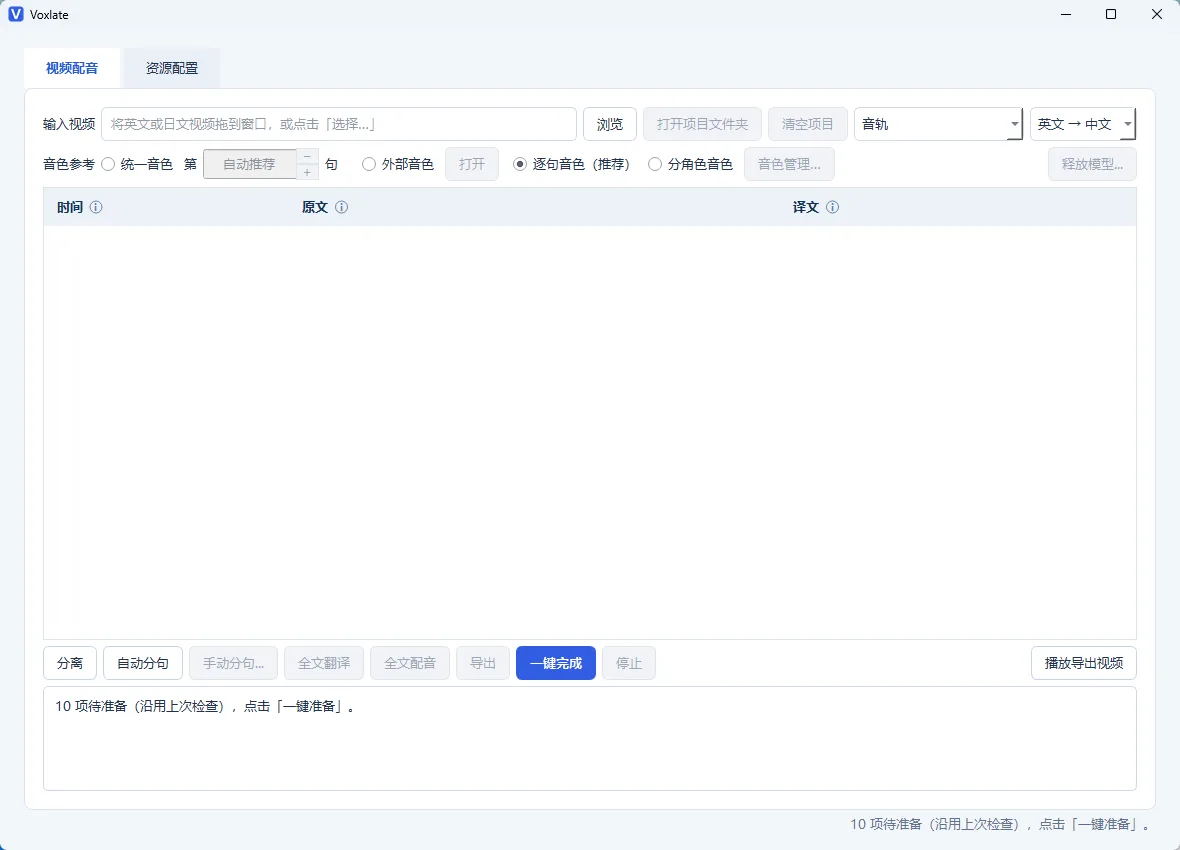Click the 导出 button
The height and width of the screenshot is (850, 1180).
coord(482,663)
